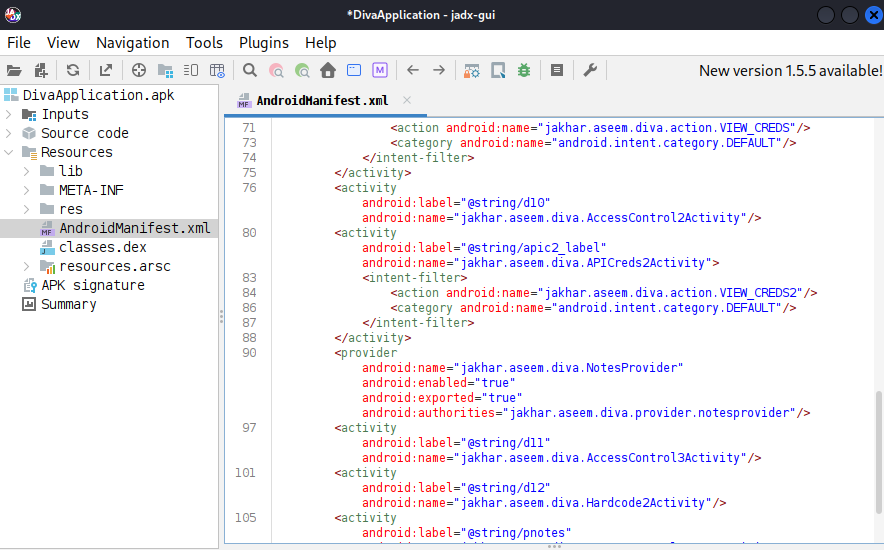Click the Add files toolbar icon

pyautogui.click(x=41, y=70)
